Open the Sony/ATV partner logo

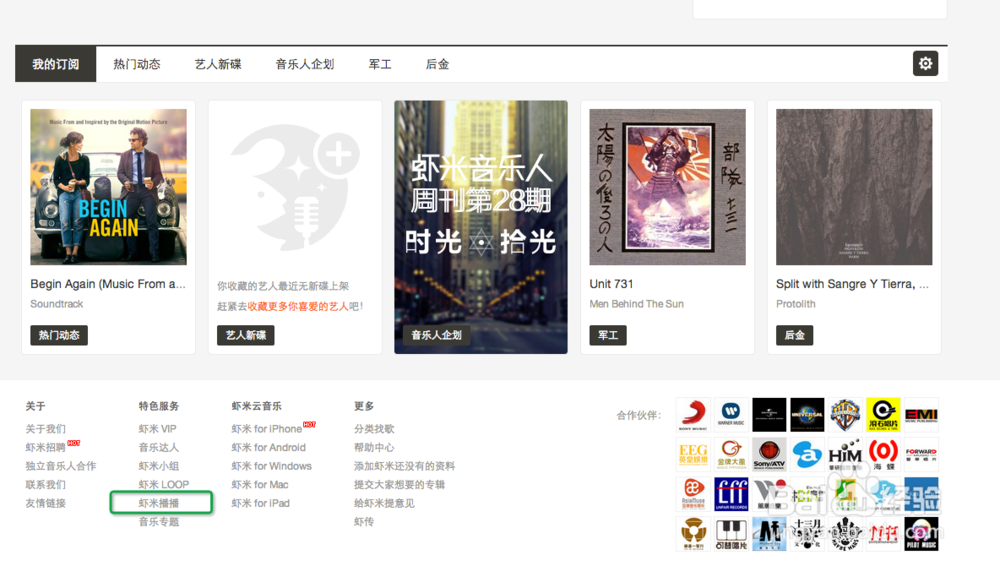point(769,454)
